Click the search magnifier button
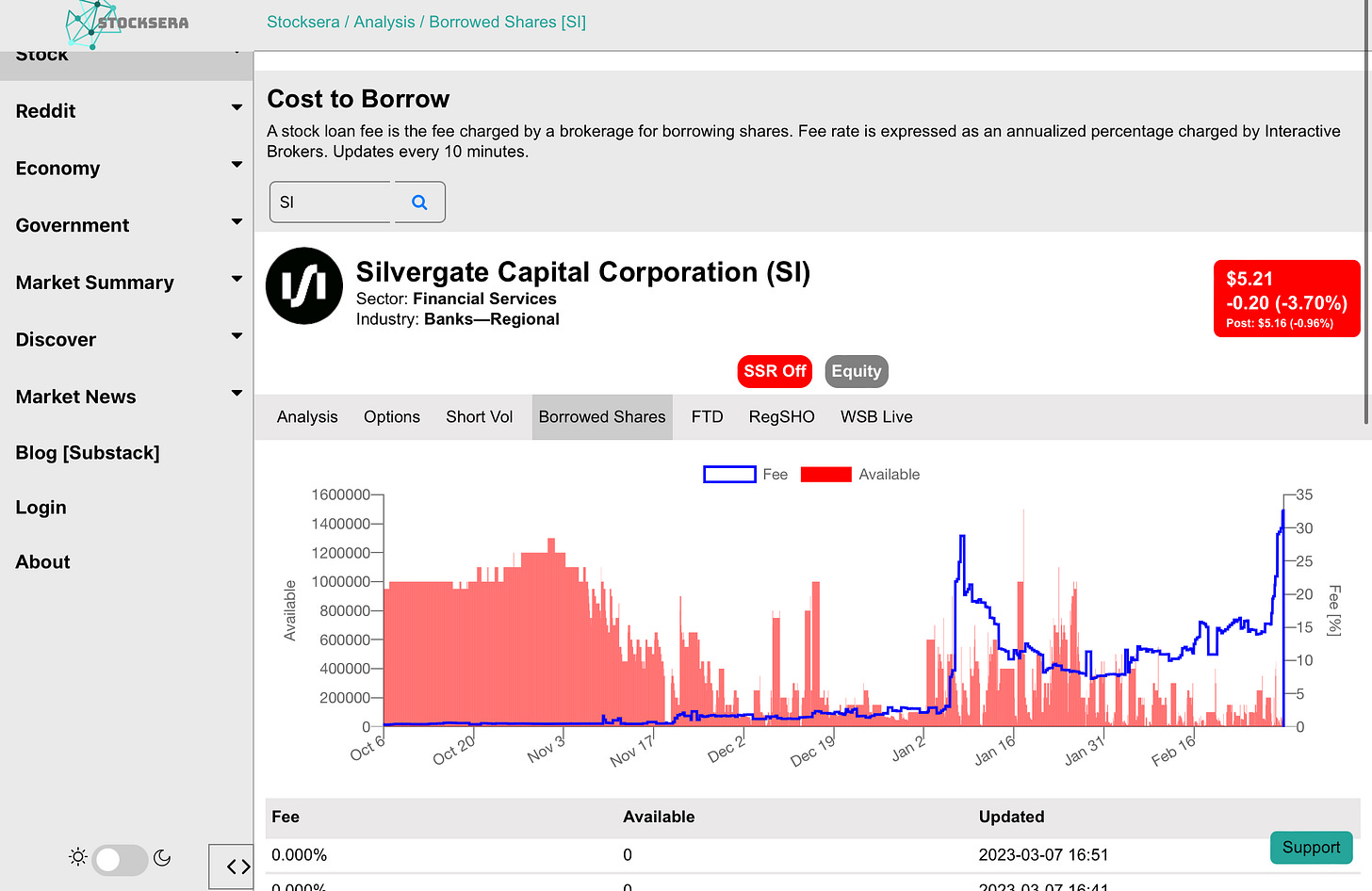The height and width of the screenshot is (891, 1372). pos(420,202)
